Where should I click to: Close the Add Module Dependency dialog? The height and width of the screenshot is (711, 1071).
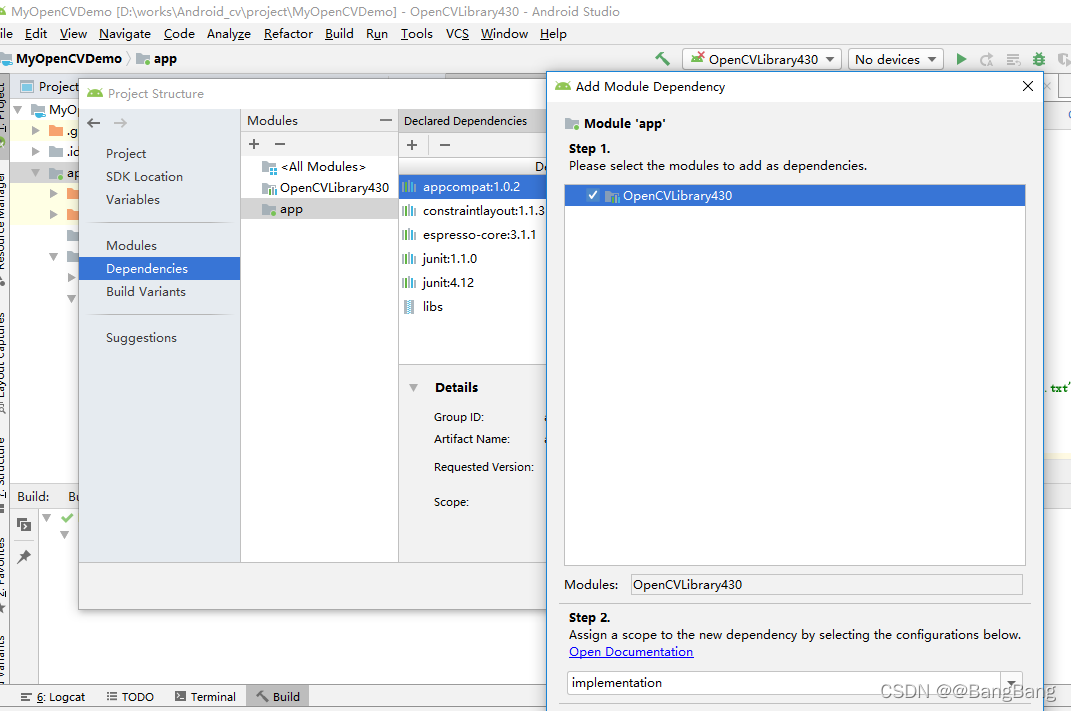(1027, 86)
